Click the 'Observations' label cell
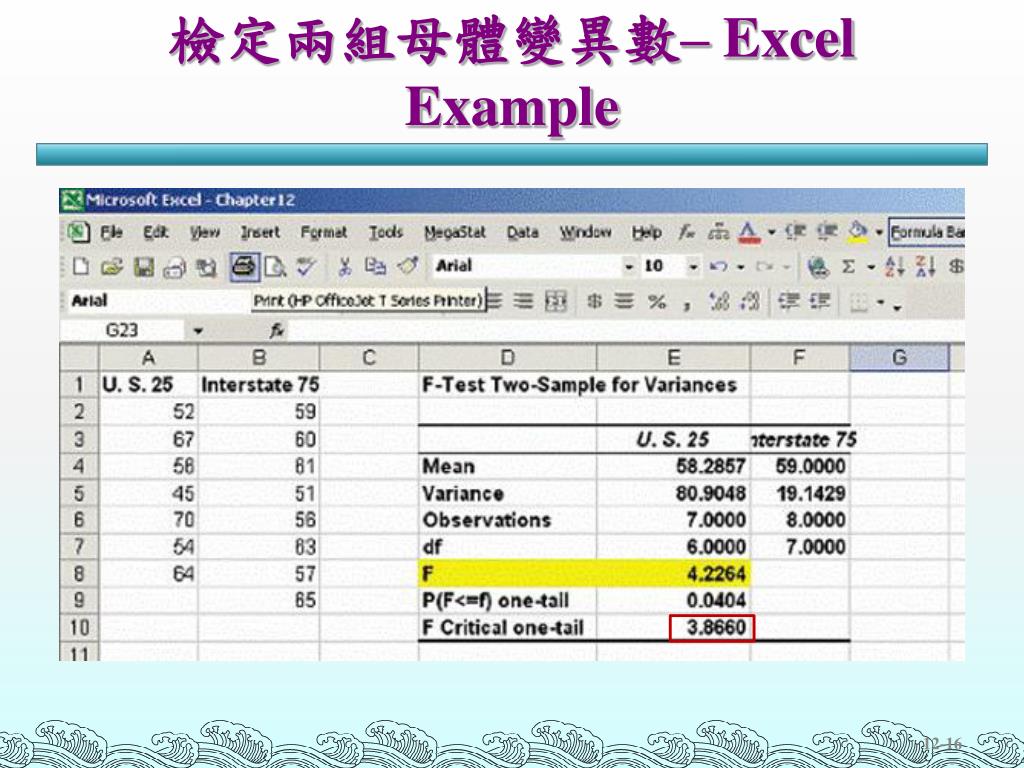 507,520
